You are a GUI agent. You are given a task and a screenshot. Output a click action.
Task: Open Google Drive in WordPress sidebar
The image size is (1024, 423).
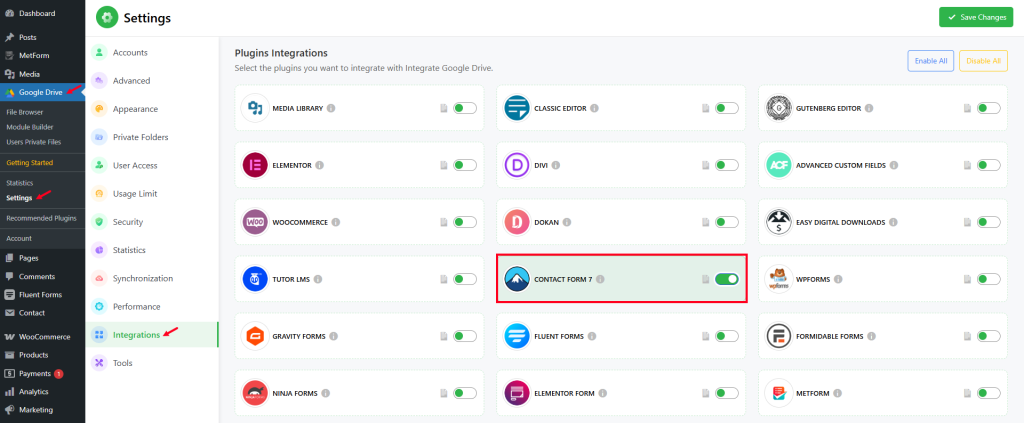click(42, 92)
